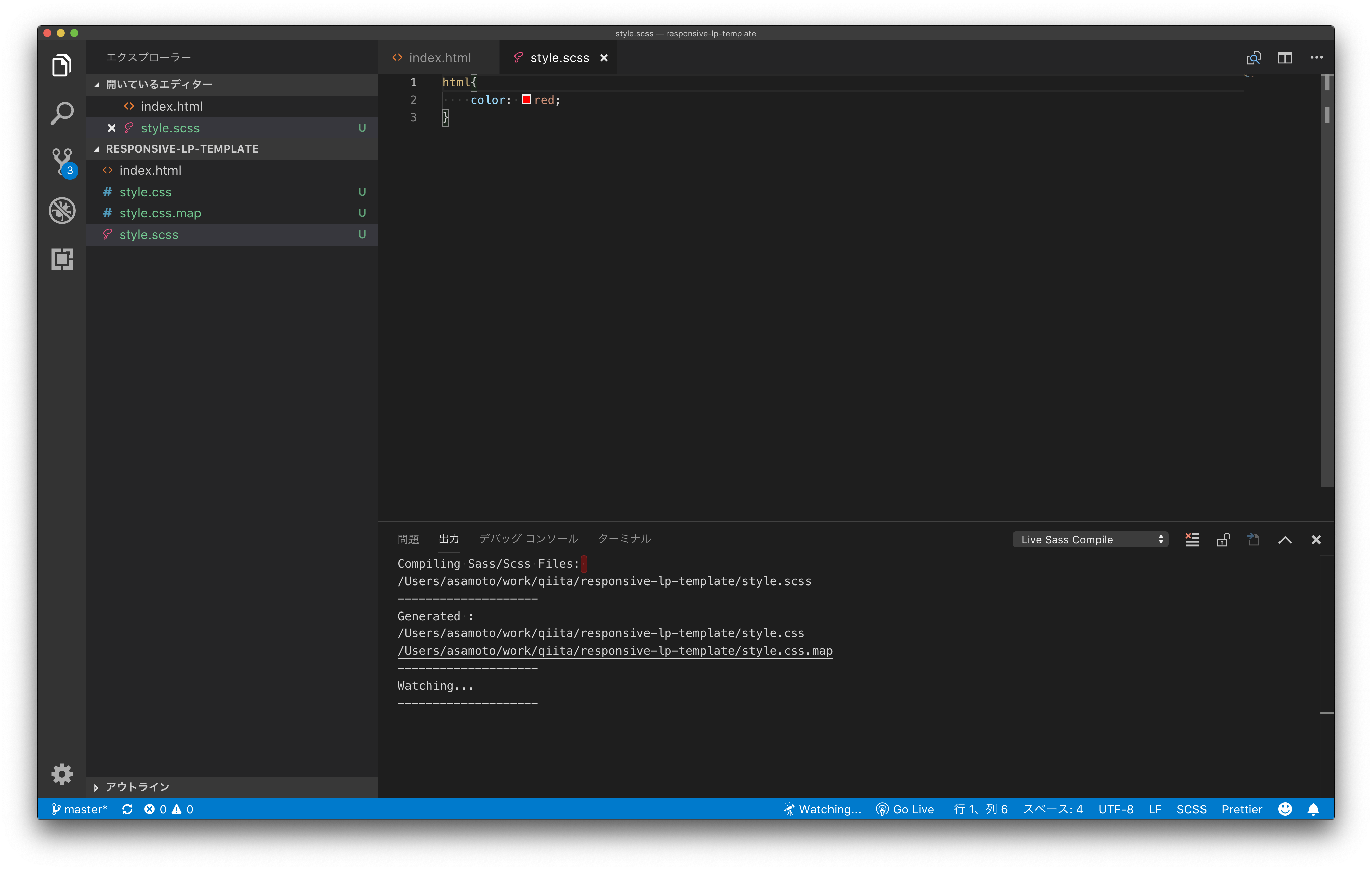Open Source Control view with badge 3
The height and width of the screenshot is (870, 1372).
coord(63,163)
